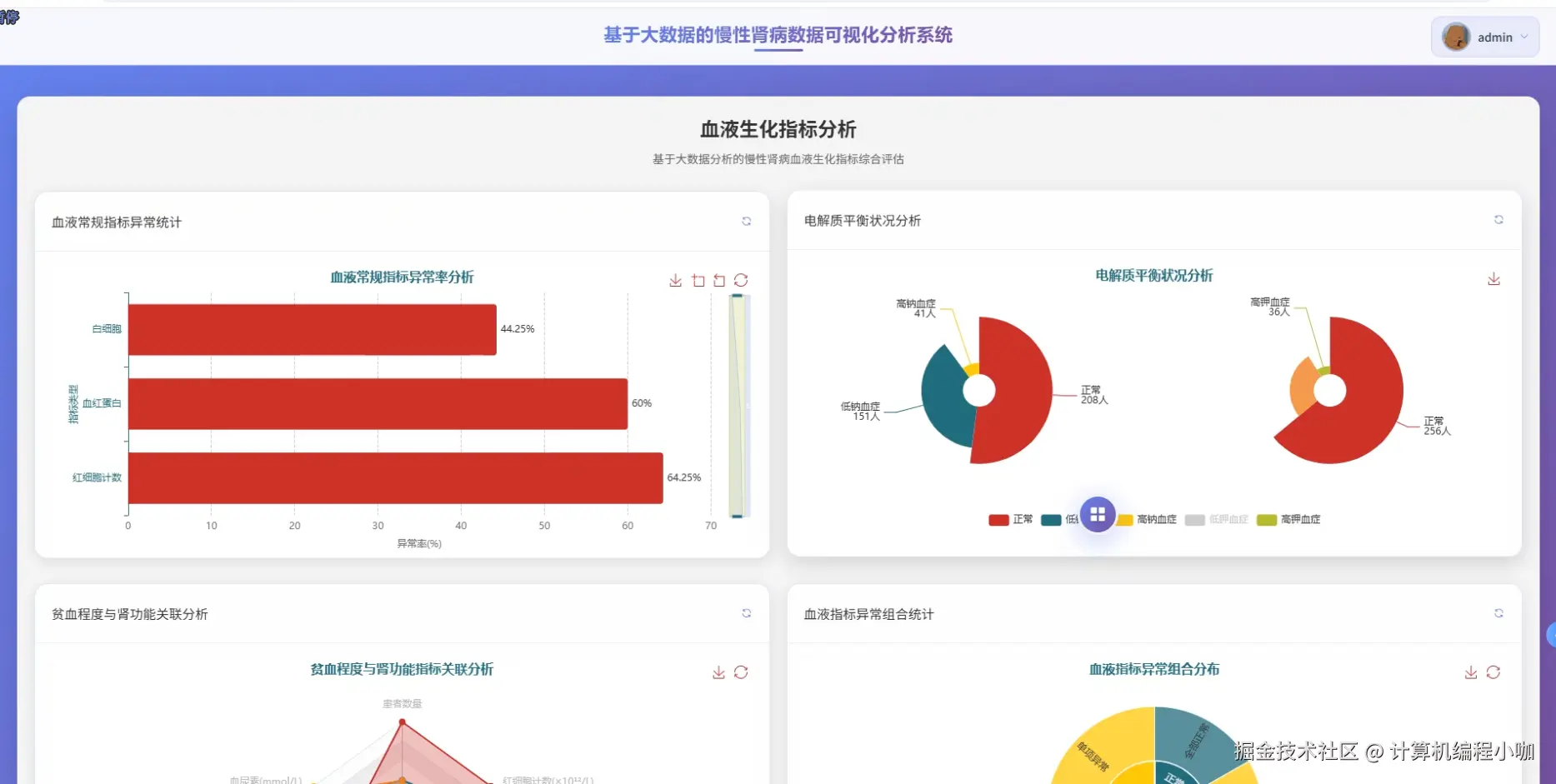Image resolution: width=1556 pixels, height=784 pixels.
Task: Restore the anemia radar chart
Action: click(741, 672)
